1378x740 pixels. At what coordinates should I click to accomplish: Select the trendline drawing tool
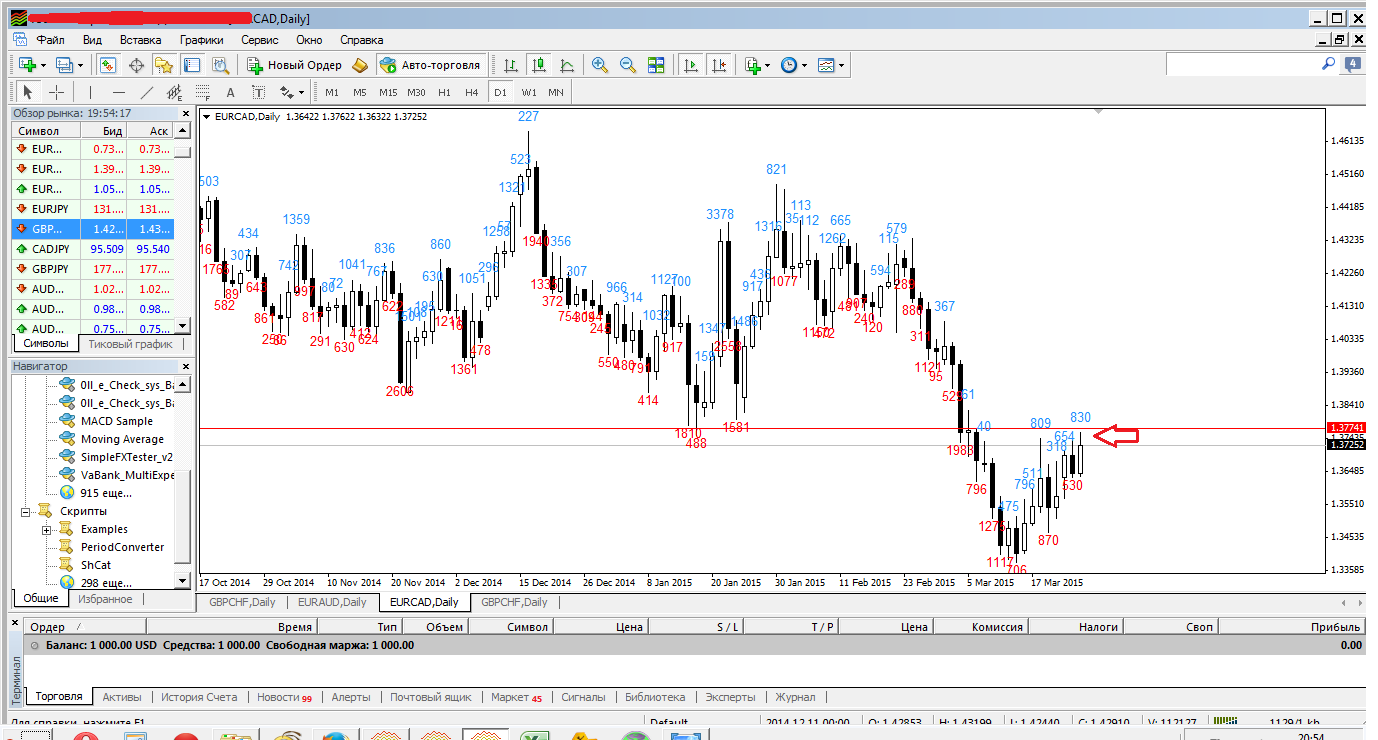(147, 92)
